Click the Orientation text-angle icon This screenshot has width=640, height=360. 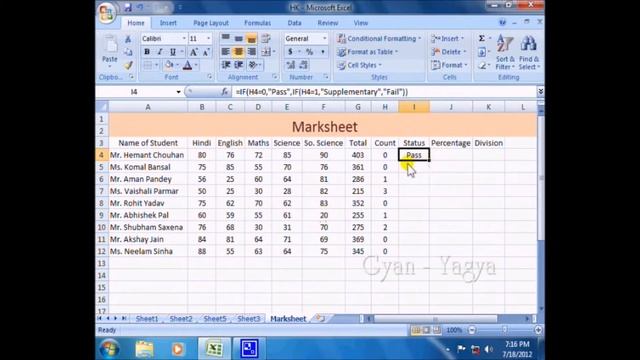point(253,65)
